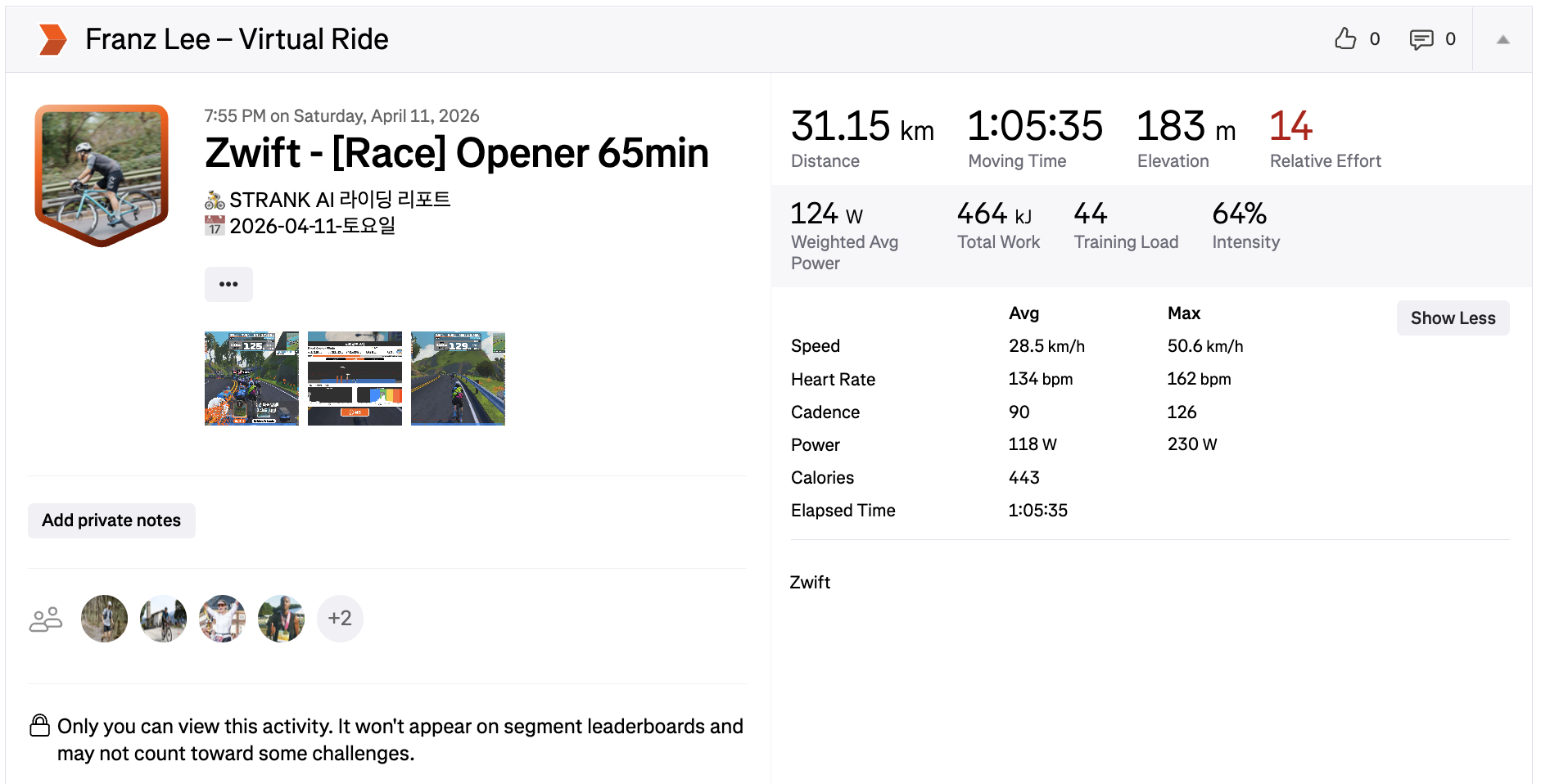The height and width of the screenshot is (784, 1541).
Task: Click the Training Load value 44
Action: click(x=1090, y=214)
